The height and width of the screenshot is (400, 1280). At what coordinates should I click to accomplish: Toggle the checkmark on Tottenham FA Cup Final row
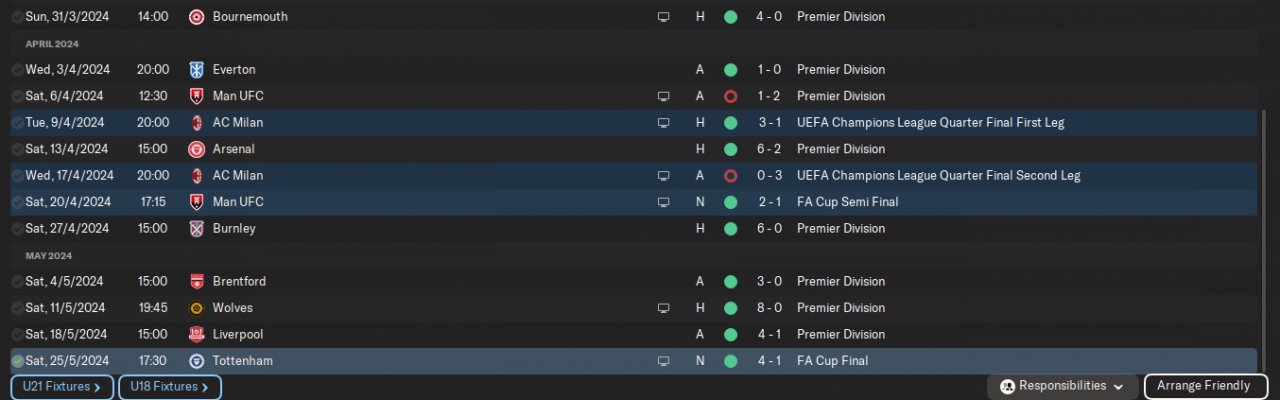[x=17, y=361]
